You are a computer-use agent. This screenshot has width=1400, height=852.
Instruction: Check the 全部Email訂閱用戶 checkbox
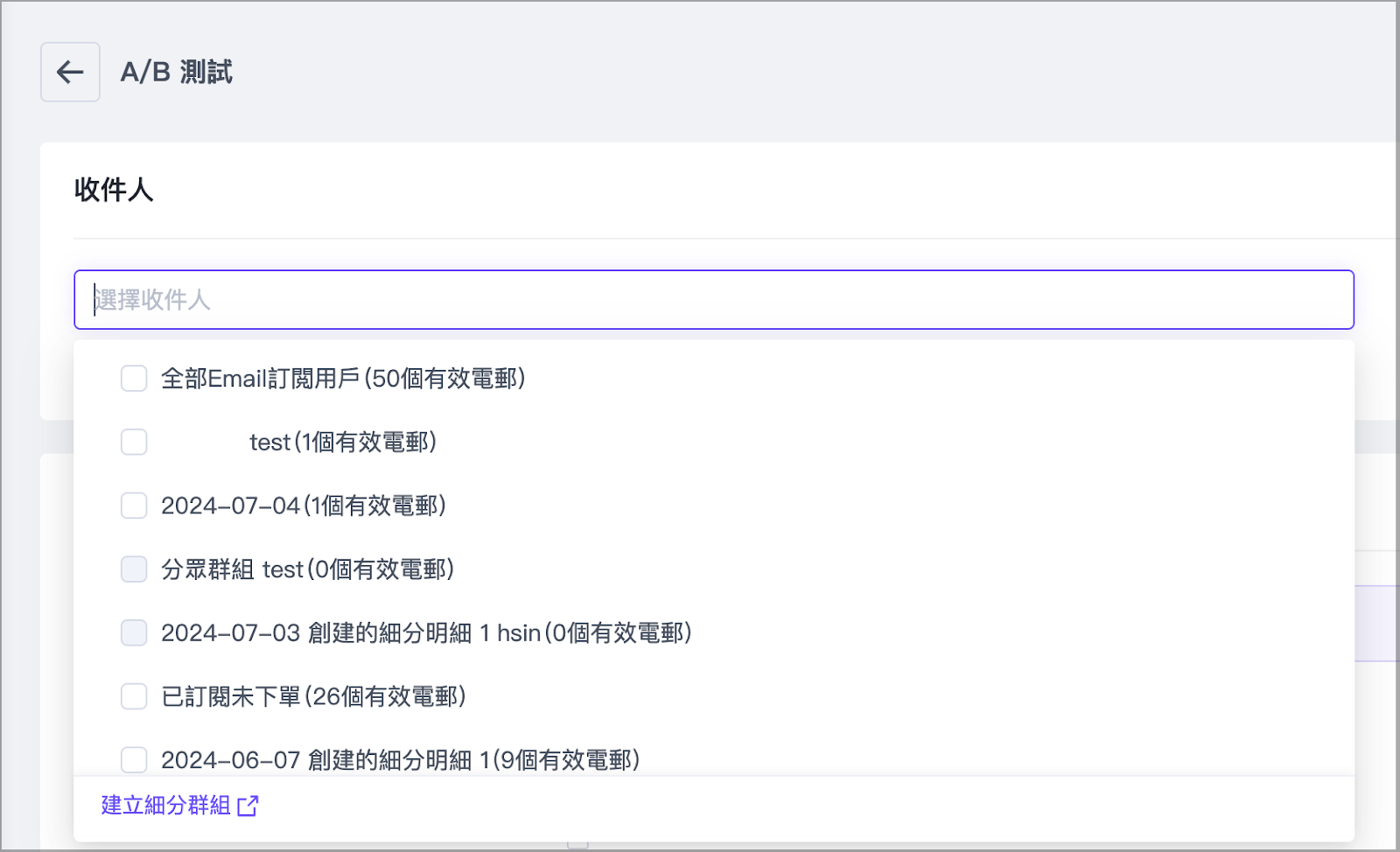134,379
